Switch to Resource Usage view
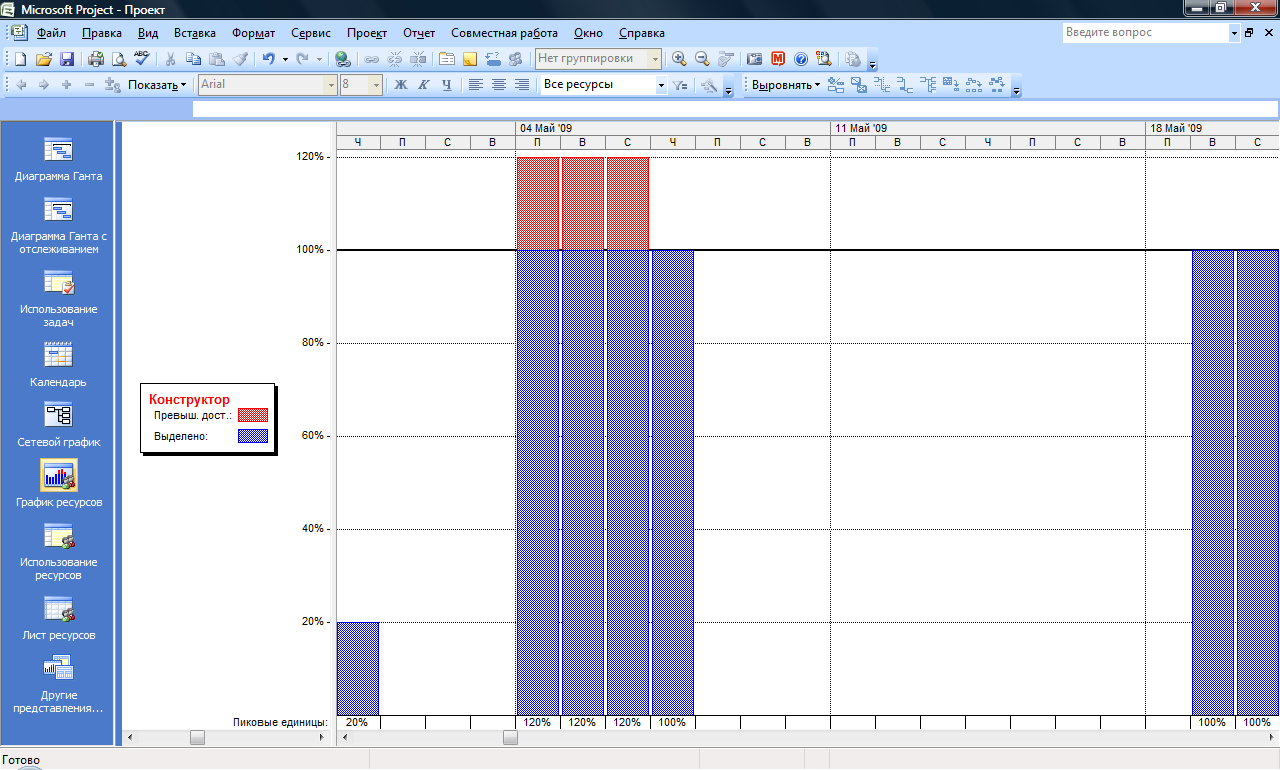Screen dimensions: 1280x770 point(58,551)
